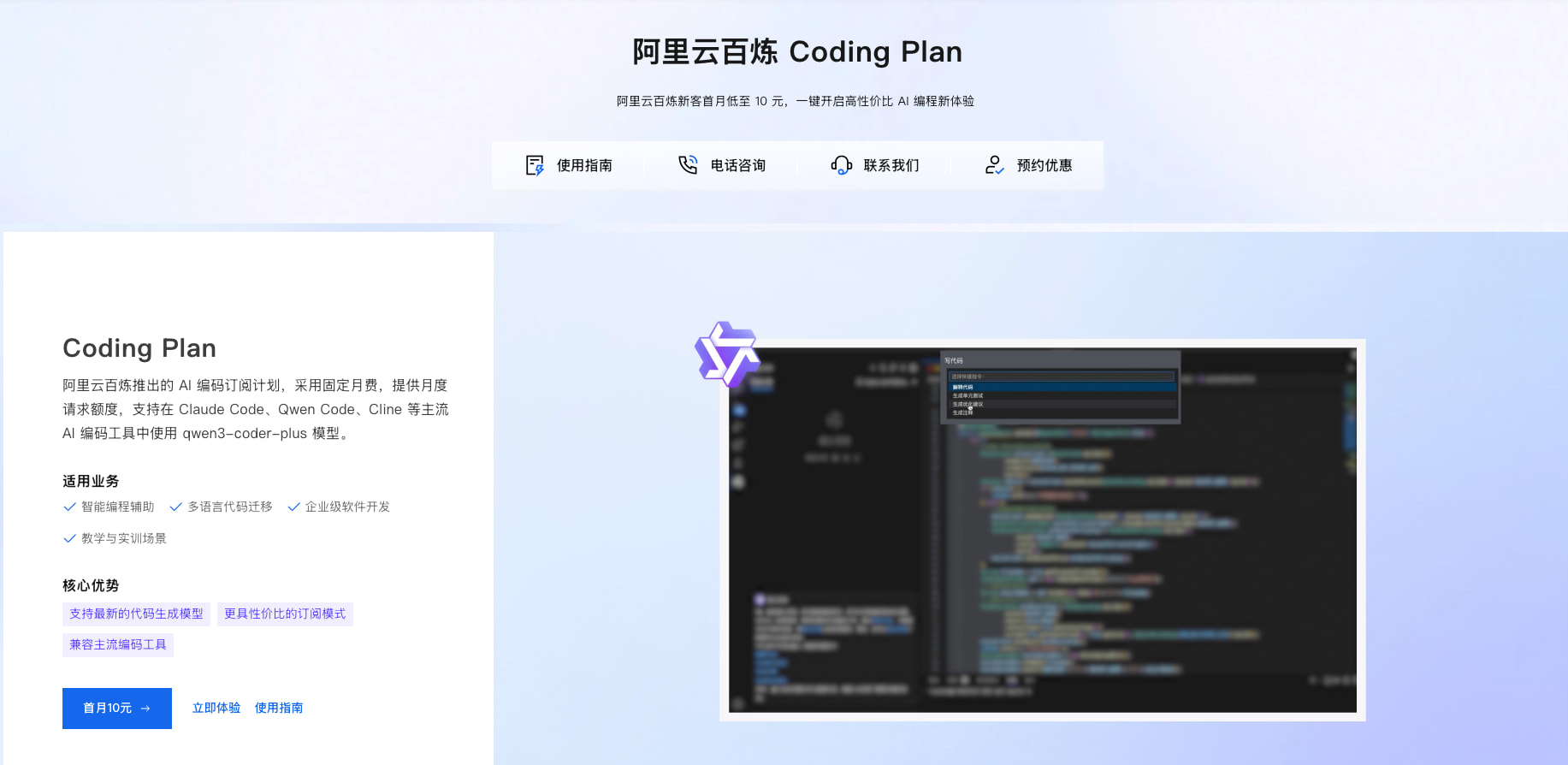This screenshot has height=765, width=1568.
Task: Click the 智能编程辅助 item
Action: pos(109,507)
